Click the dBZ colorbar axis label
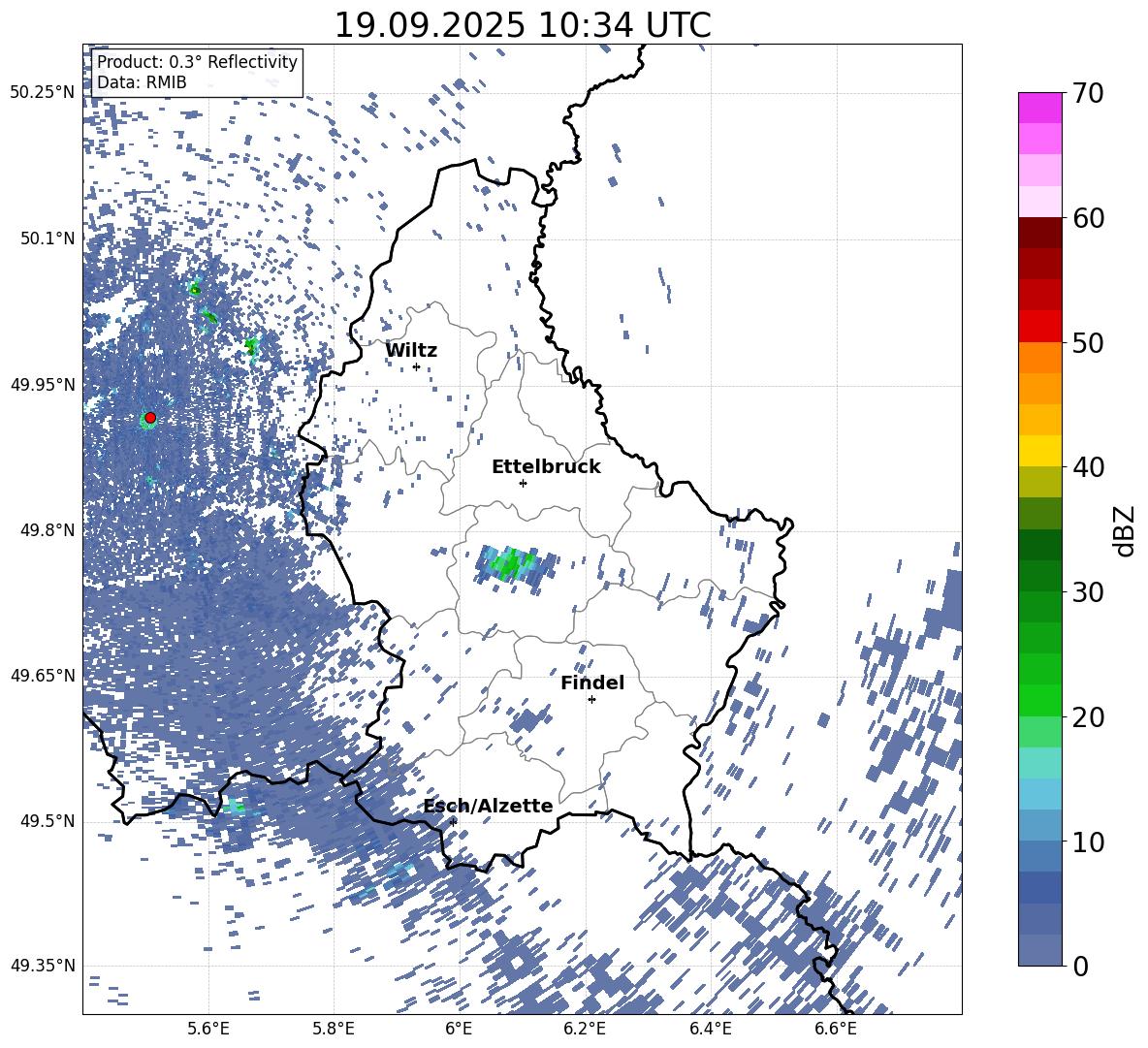 point(1126,530)
